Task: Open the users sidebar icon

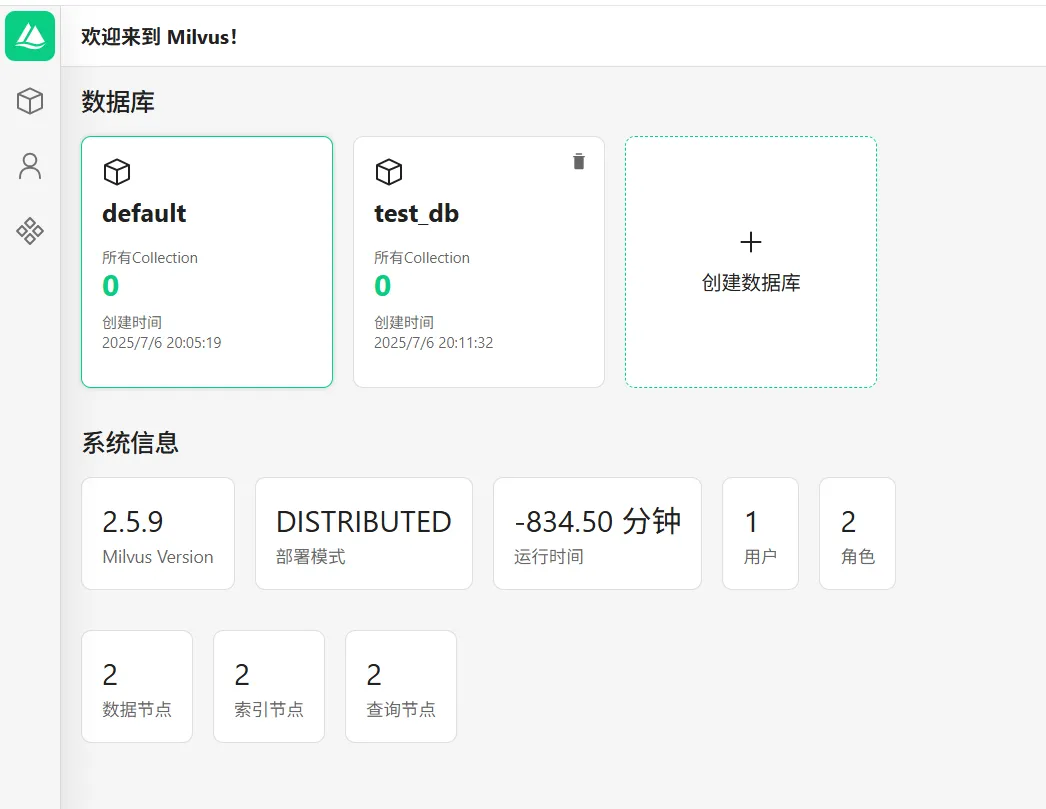Action: pos(30,166)
